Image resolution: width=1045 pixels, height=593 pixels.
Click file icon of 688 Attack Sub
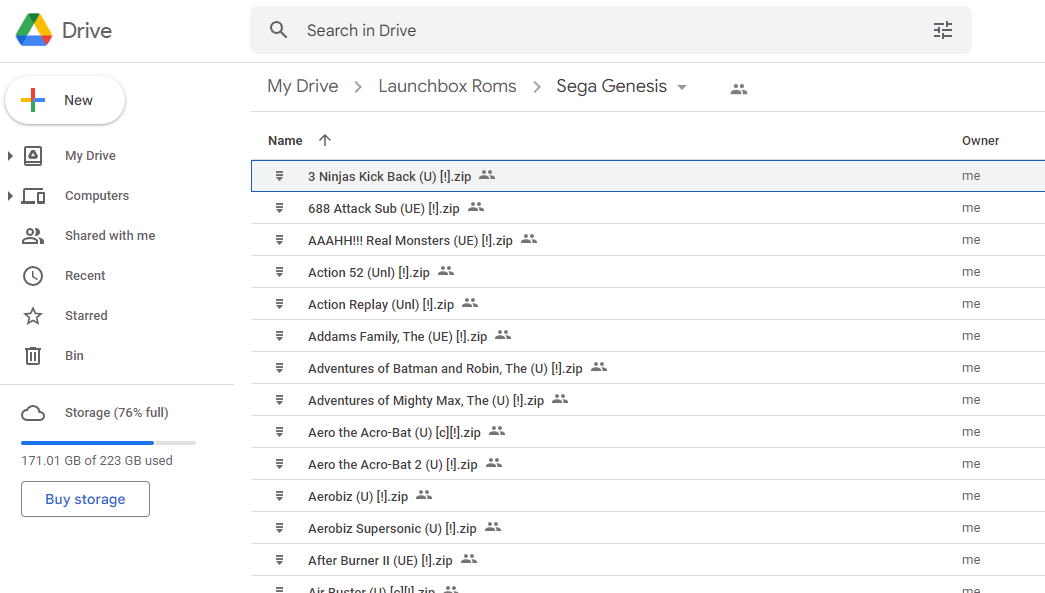coord(279,208)
